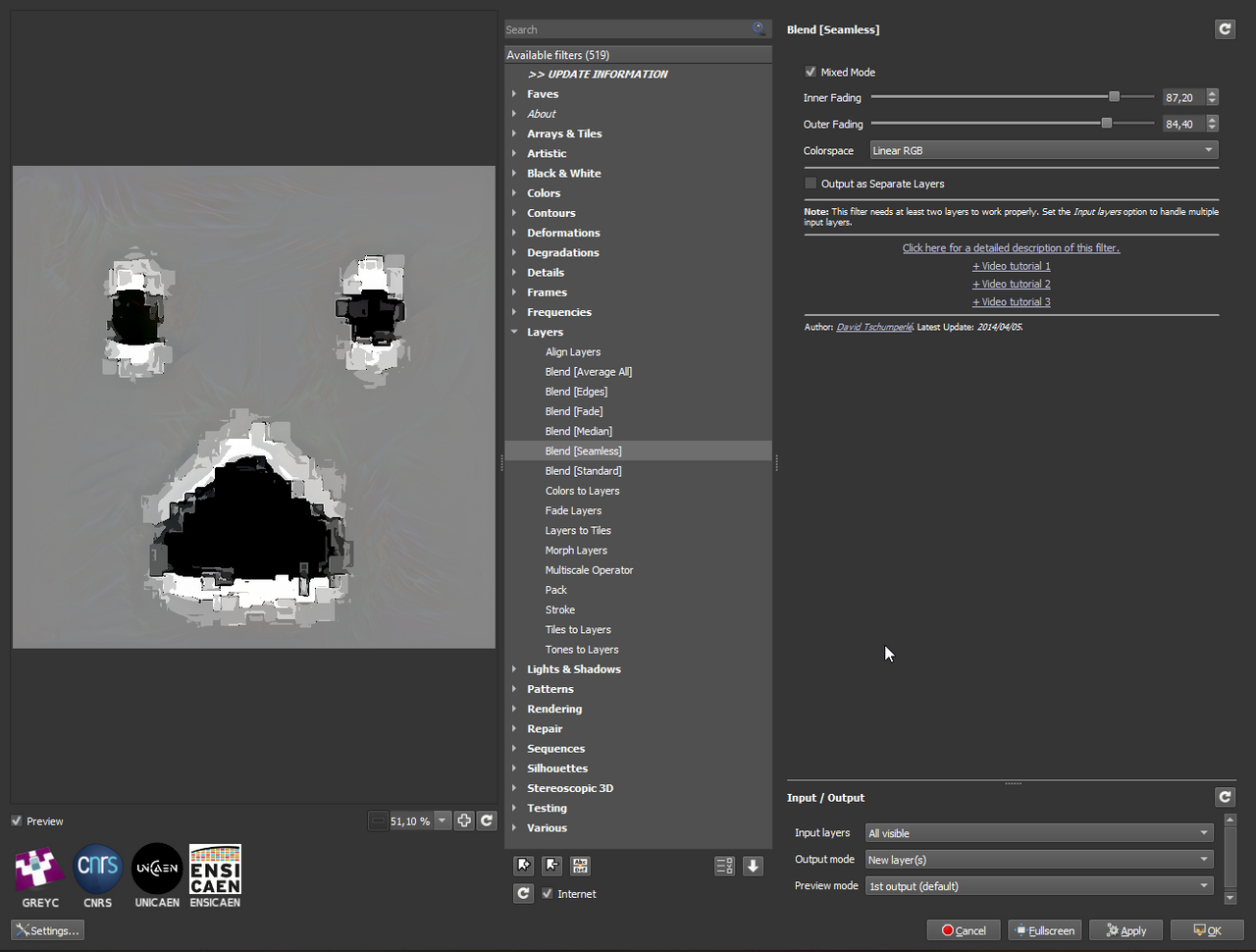
Task: Zoom in preview with plus icon
Action: (x=464, y=820)
